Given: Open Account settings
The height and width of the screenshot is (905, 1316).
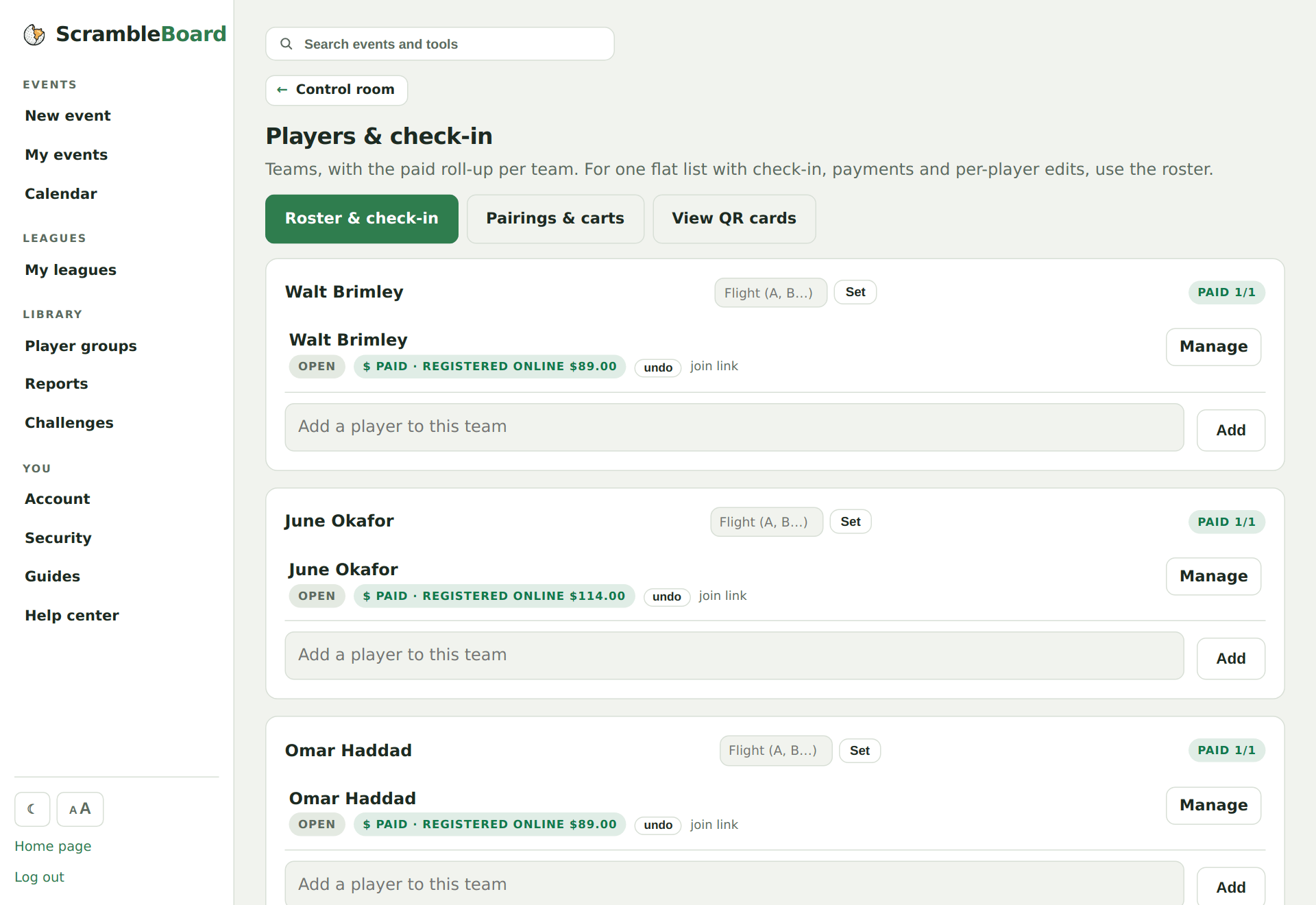Looking at the screenshot, I should click(x=58, y=499).
